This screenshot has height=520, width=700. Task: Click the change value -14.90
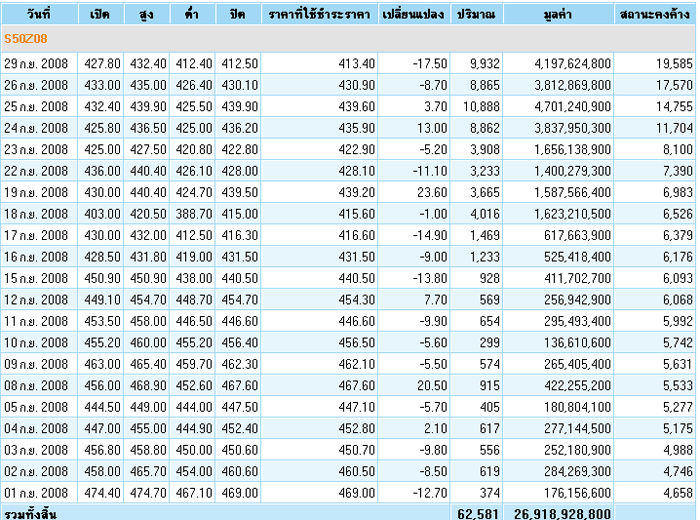[430, 235]
